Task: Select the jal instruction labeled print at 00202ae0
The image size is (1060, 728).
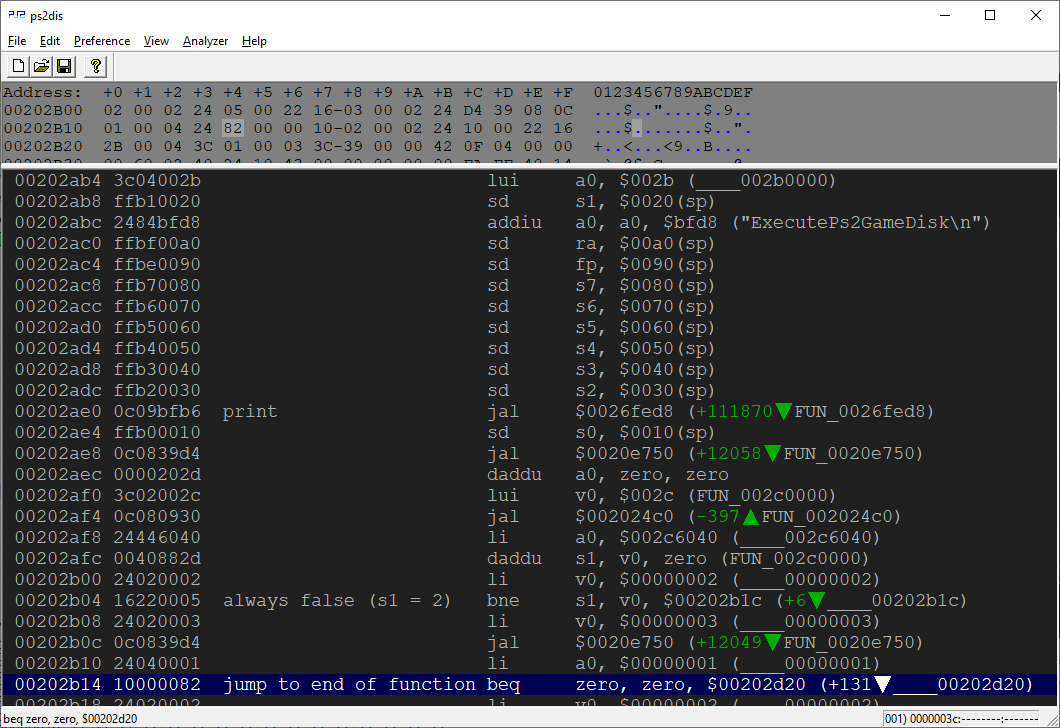Action: [503, 411]
